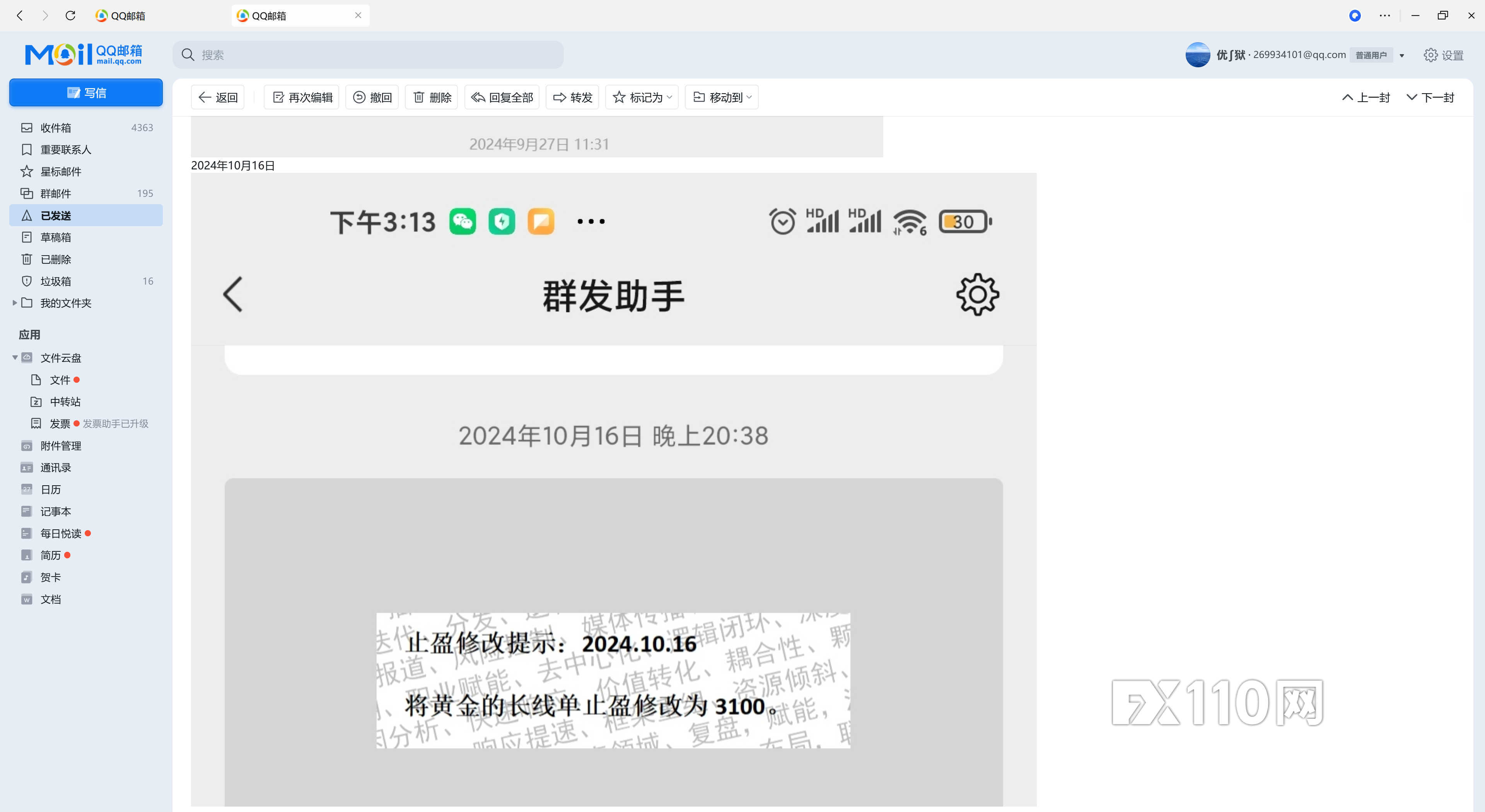This screenshot has width=1485, height=812.
Task: Go to next email 下一封
Action: (x=1430, y=97)
